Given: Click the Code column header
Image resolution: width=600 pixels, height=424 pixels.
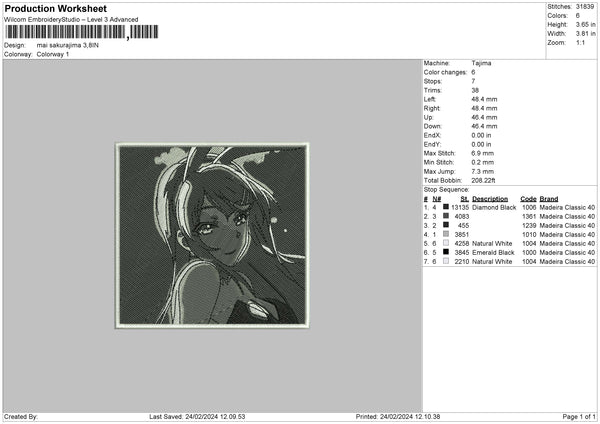Looking at the screenshot, I should (528, 198).
